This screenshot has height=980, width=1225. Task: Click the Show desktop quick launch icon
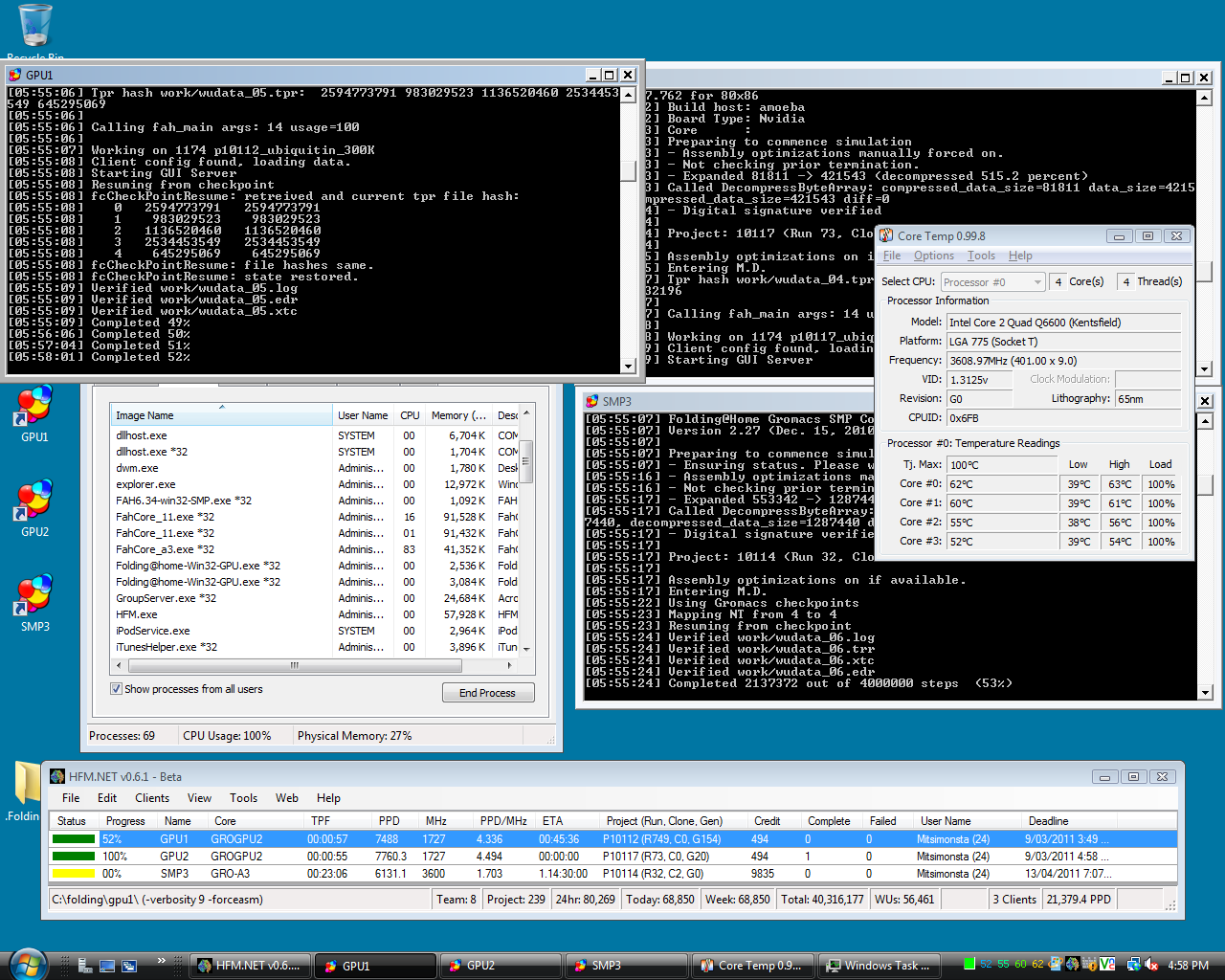coord(106,966)
